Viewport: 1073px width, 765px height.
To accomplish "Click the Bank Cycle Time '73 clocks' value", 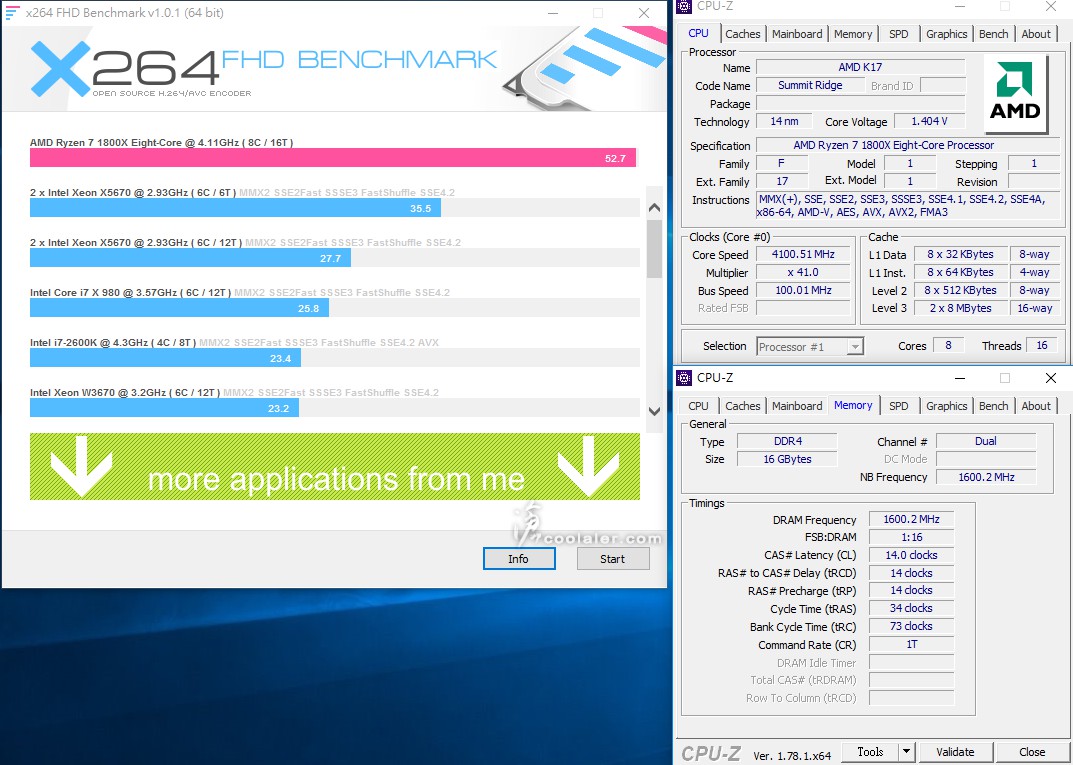I will (911, 626).
